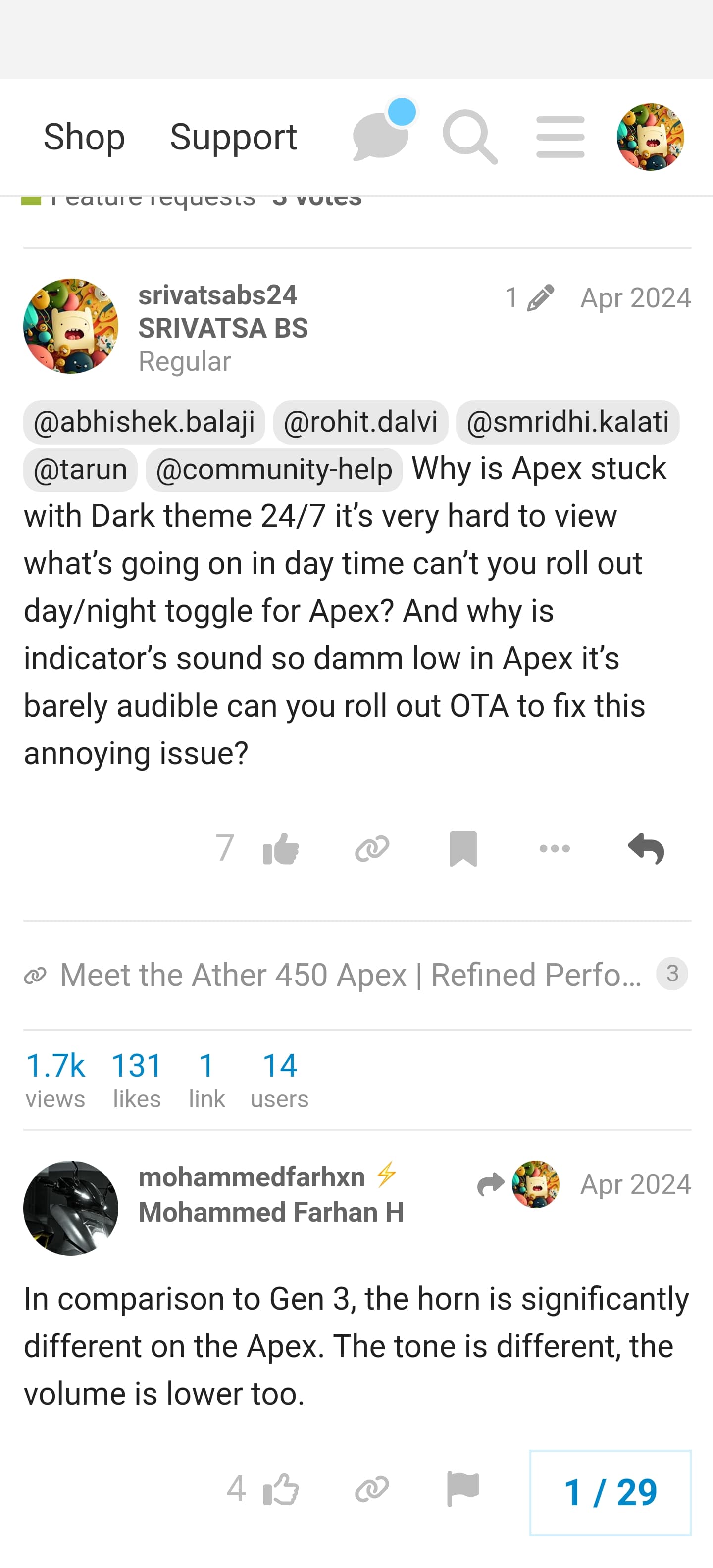
Task: Flag Mohammed Farhan's reply
Action: click(x=463, y=1489)
